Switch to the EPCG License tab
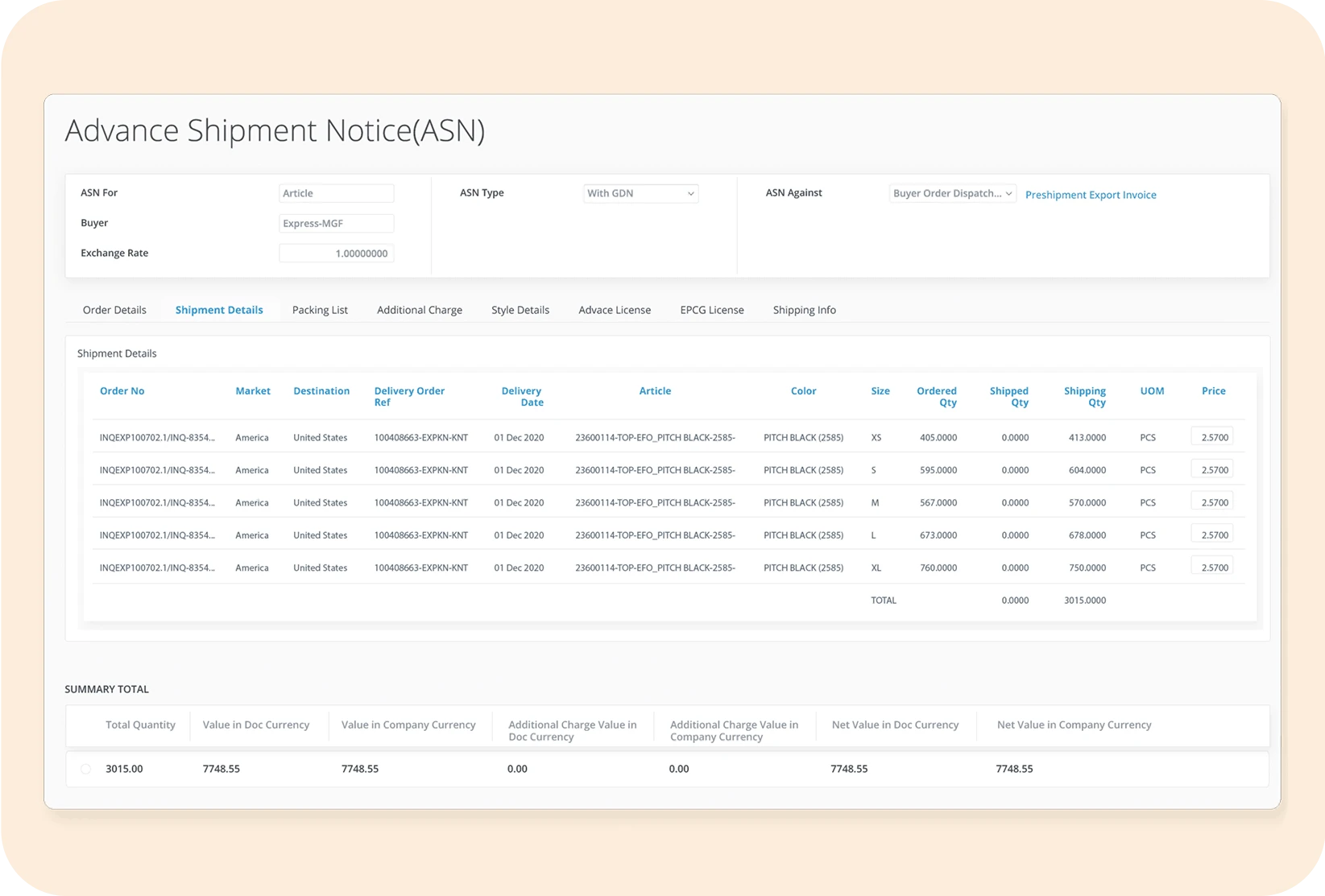The height and width of the screenshot is (896, 1325). 711,310
